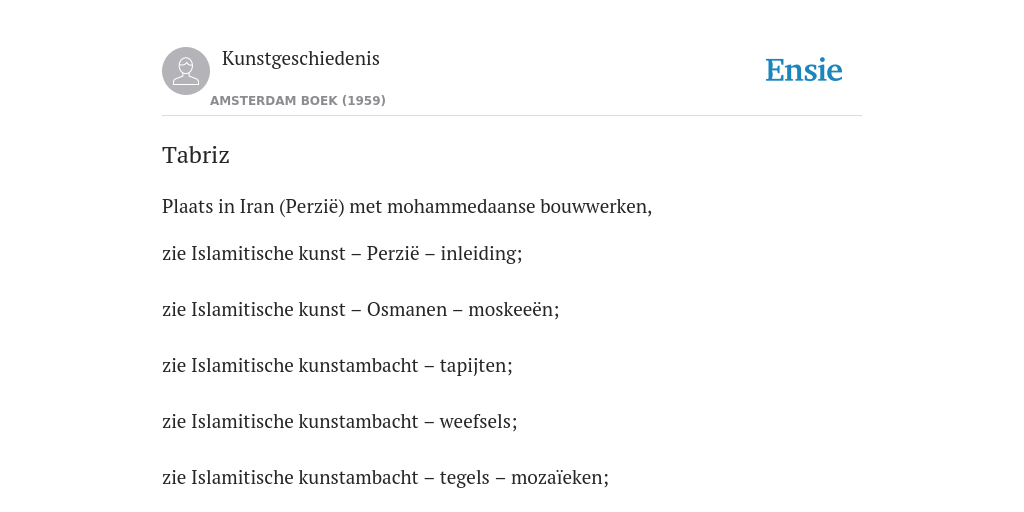
Task: Open the Kunstgeschiedenis source title
Action: 300,59
